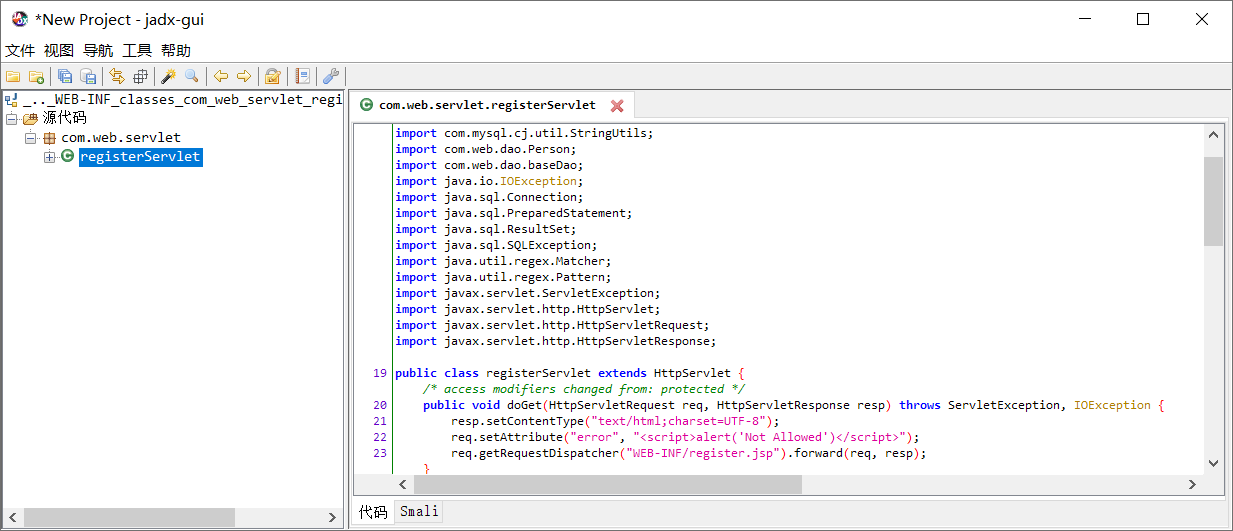This screenshot has width=1233, height=531.
Task: Open the 文件 menu
Action: pyautogui.click(x=20, y=50)
